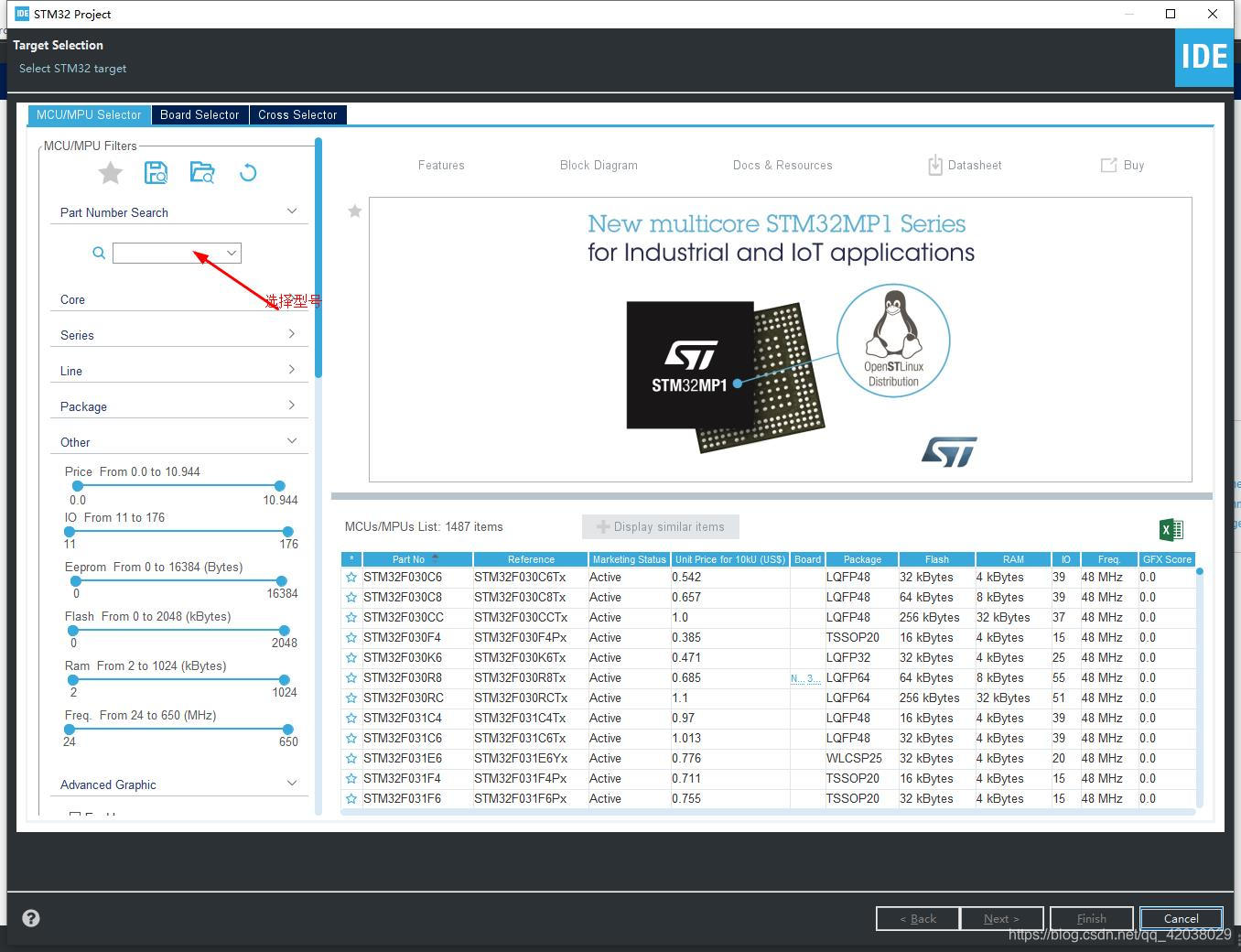Viewport: 1241px width, 952px height.
Task: Show favorite MCUs star filter
Action: point(111,172)
